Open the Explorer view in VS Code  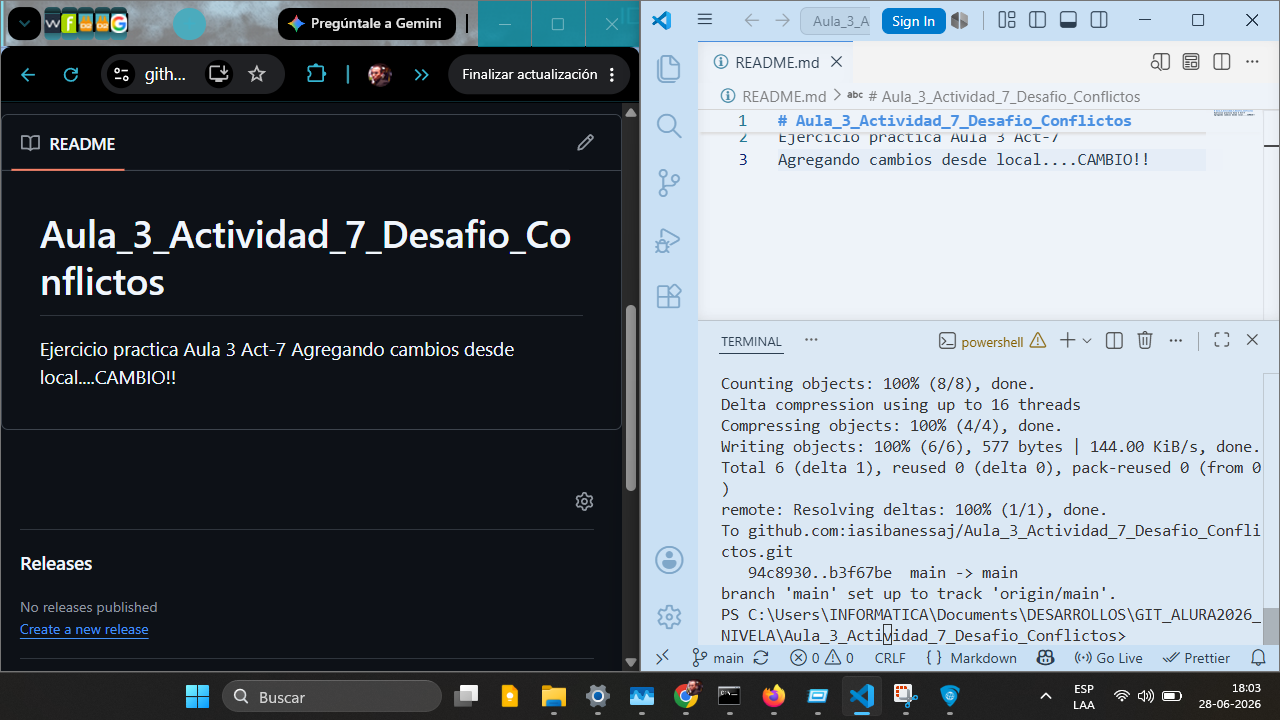(x=668, y=68)
